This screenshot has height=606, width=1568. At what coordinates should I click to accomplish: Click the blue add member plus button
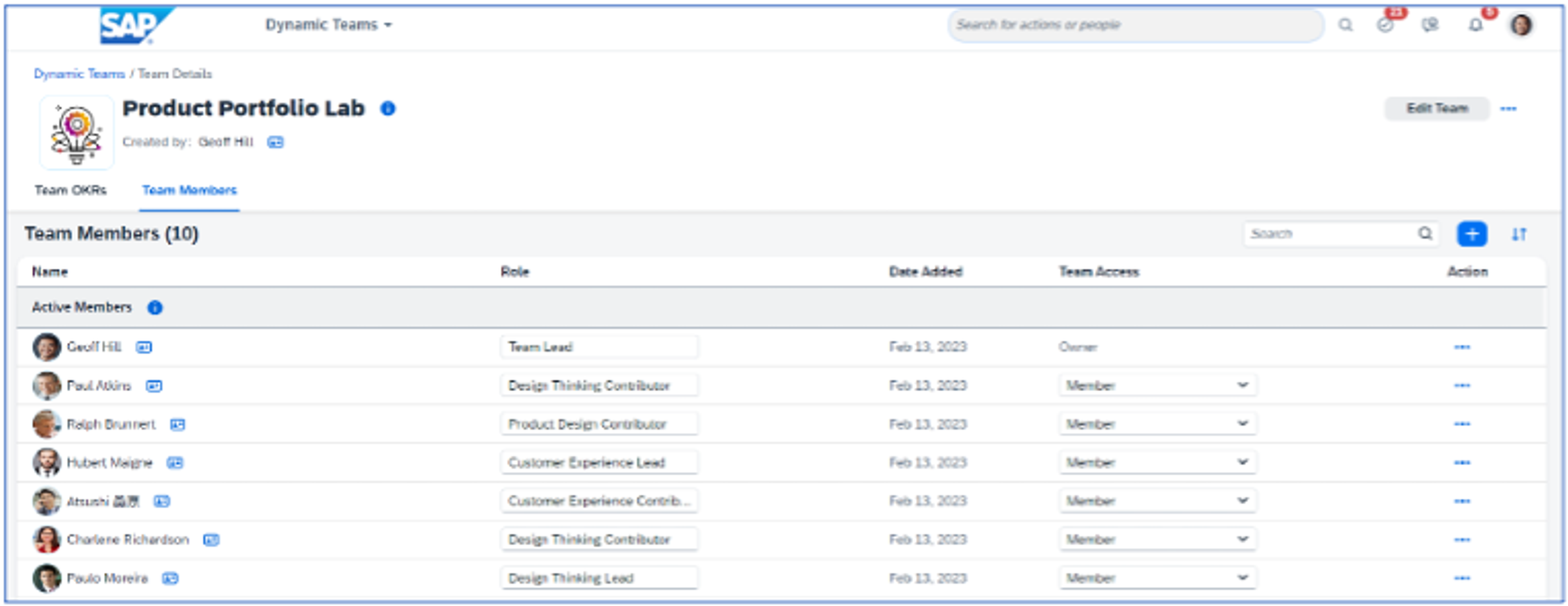pos(1472,234)
